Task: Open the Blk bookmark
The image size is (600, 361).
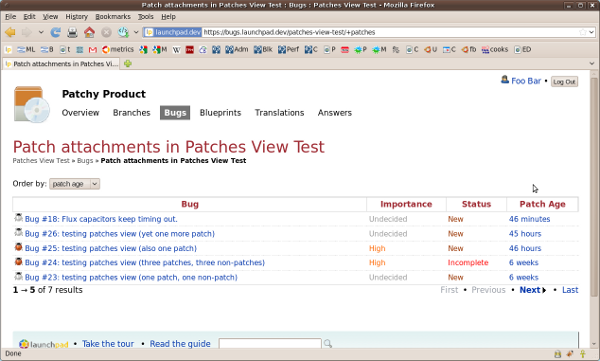Action: pos(263,49)
